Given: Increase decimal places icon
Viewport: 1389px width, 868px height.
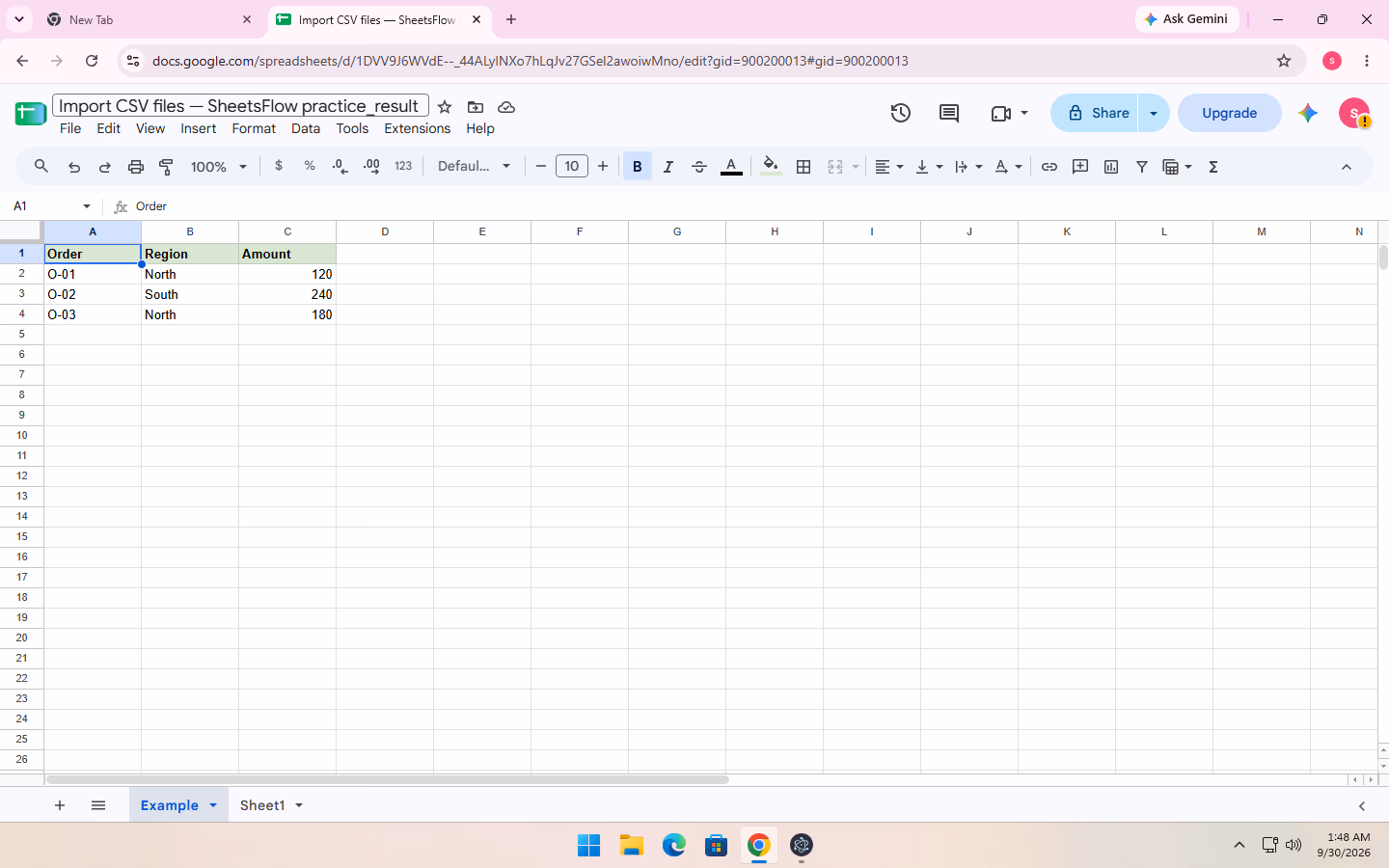Looking at the screenshot, I should tap(371, 166).
